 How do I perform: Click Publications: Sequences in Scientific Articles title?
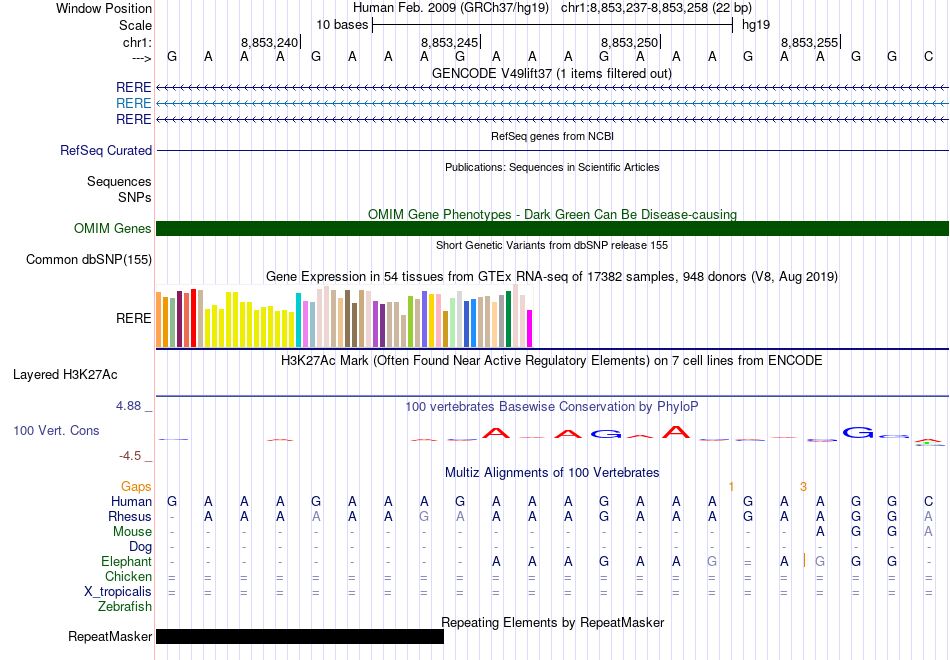click(552, 167)
